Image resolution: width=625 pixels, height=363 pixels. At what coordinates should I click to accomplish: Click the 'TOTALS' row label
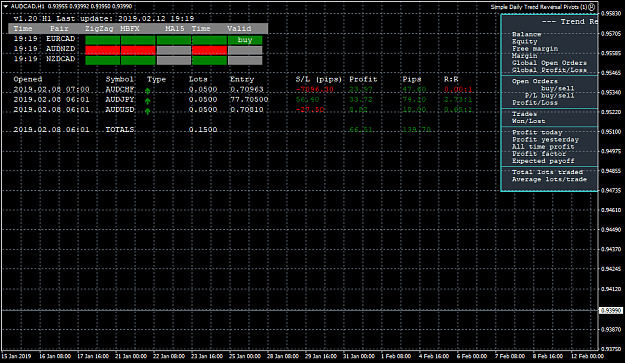coord(120,130)
